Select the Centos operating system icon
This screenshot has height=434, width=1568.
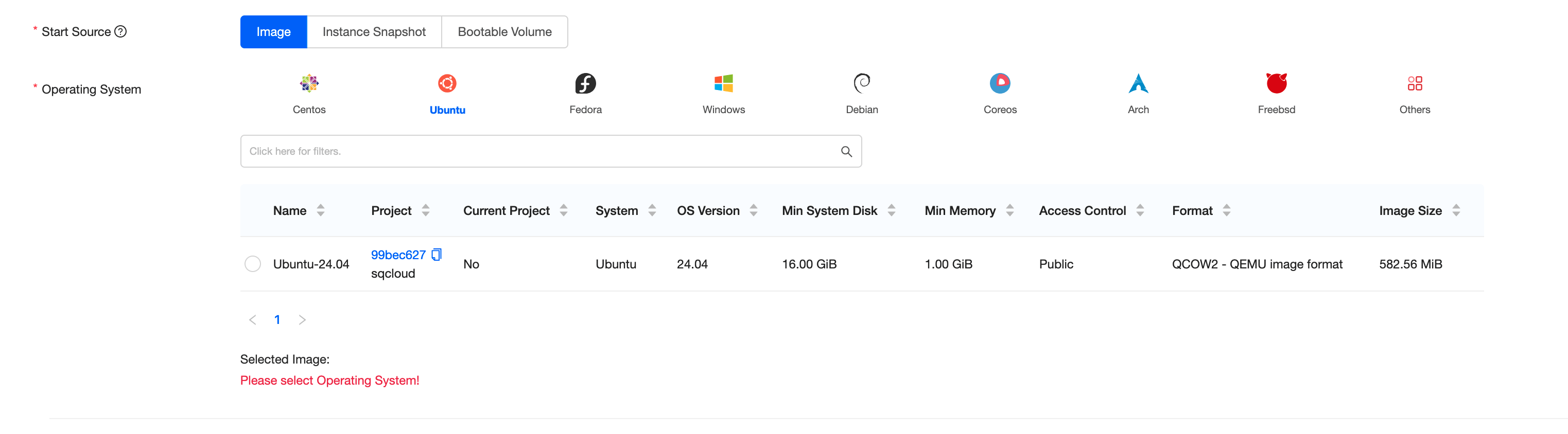point(309,83)
